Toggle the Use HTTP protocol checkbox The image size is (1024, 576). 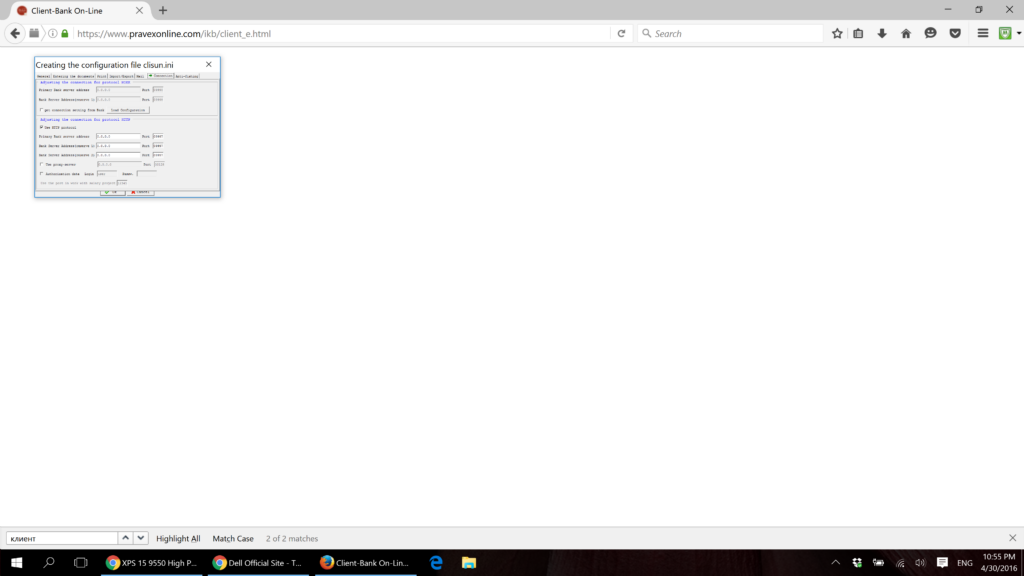point(41,127)
